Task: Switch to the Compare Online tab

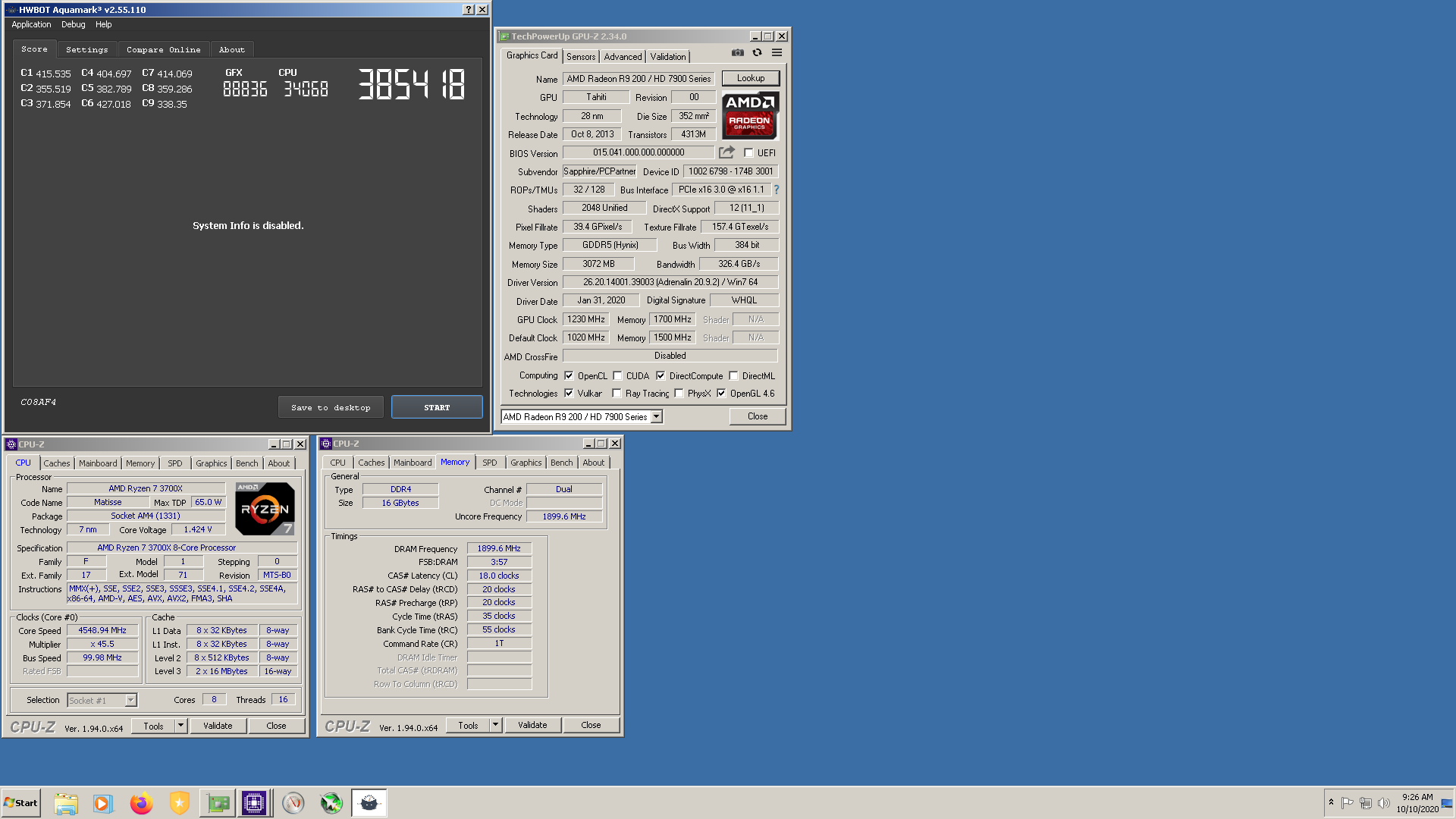Action: [x=164, y=49]
